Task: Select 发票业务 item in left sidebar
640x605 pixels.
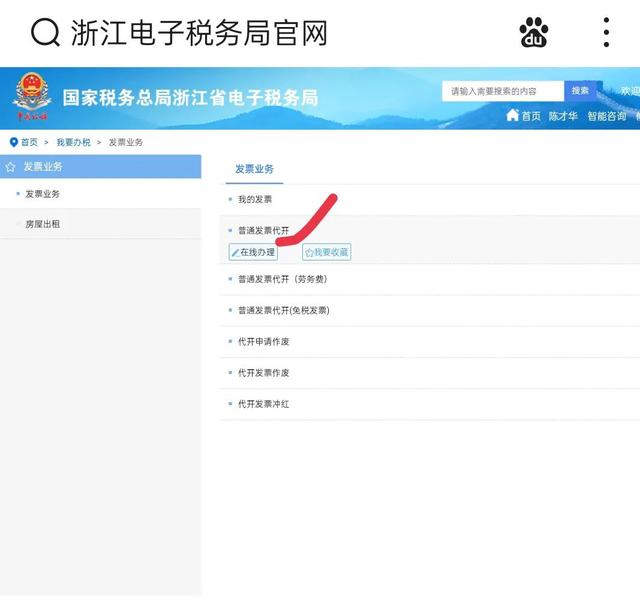Action: [43, 194]
